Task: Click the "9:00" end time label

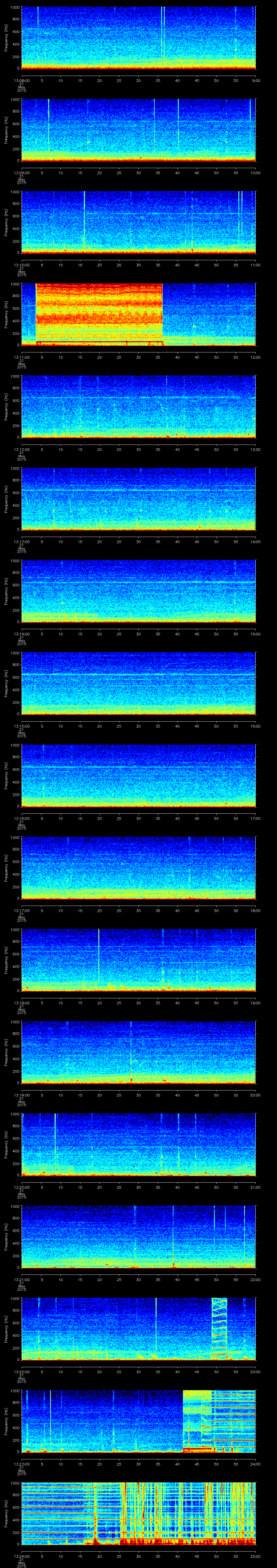Action: pos(256,80)
